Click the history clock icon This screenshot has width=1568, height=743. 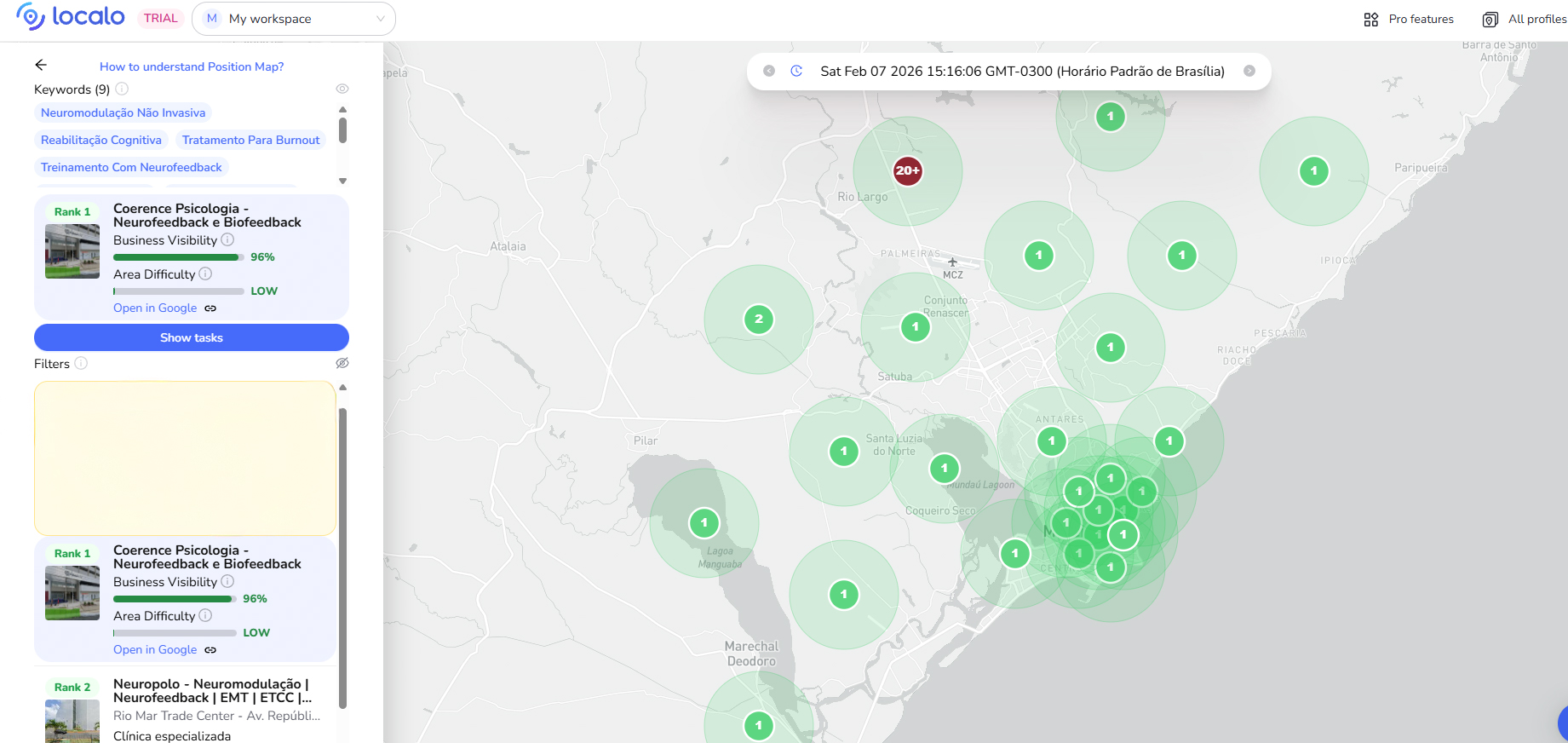pos(796,72)
